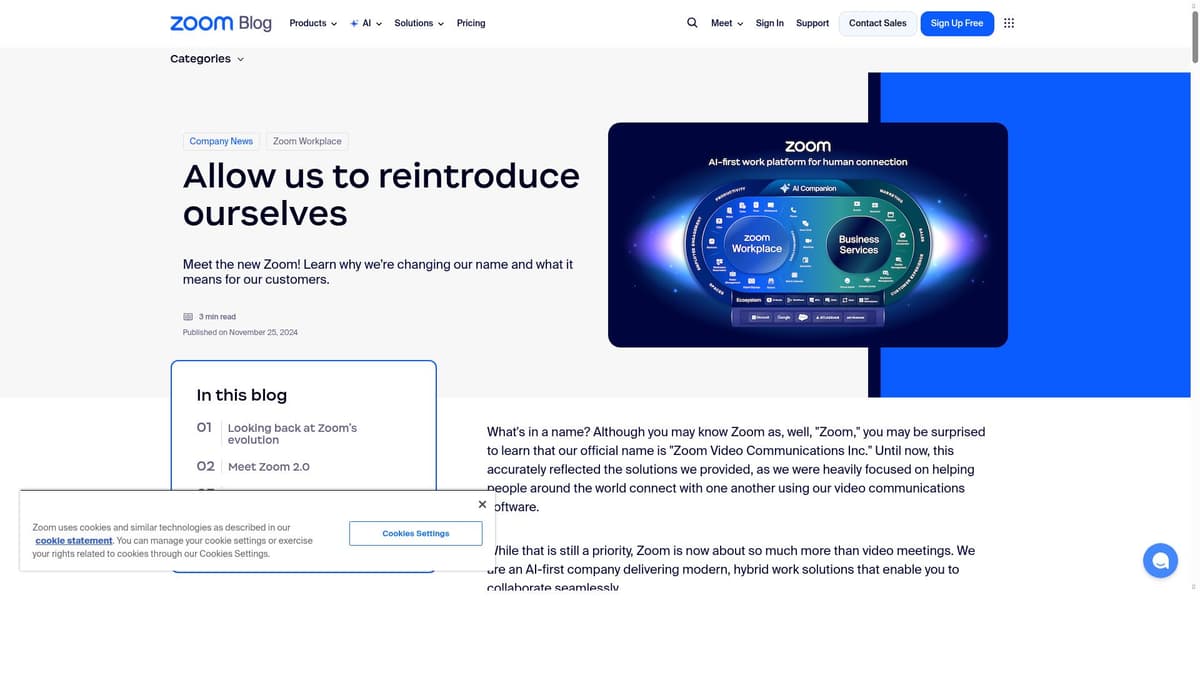This screenshot has width=1200, height=675.
Task: Open the cookie statement link
Action: click(74, 540)
